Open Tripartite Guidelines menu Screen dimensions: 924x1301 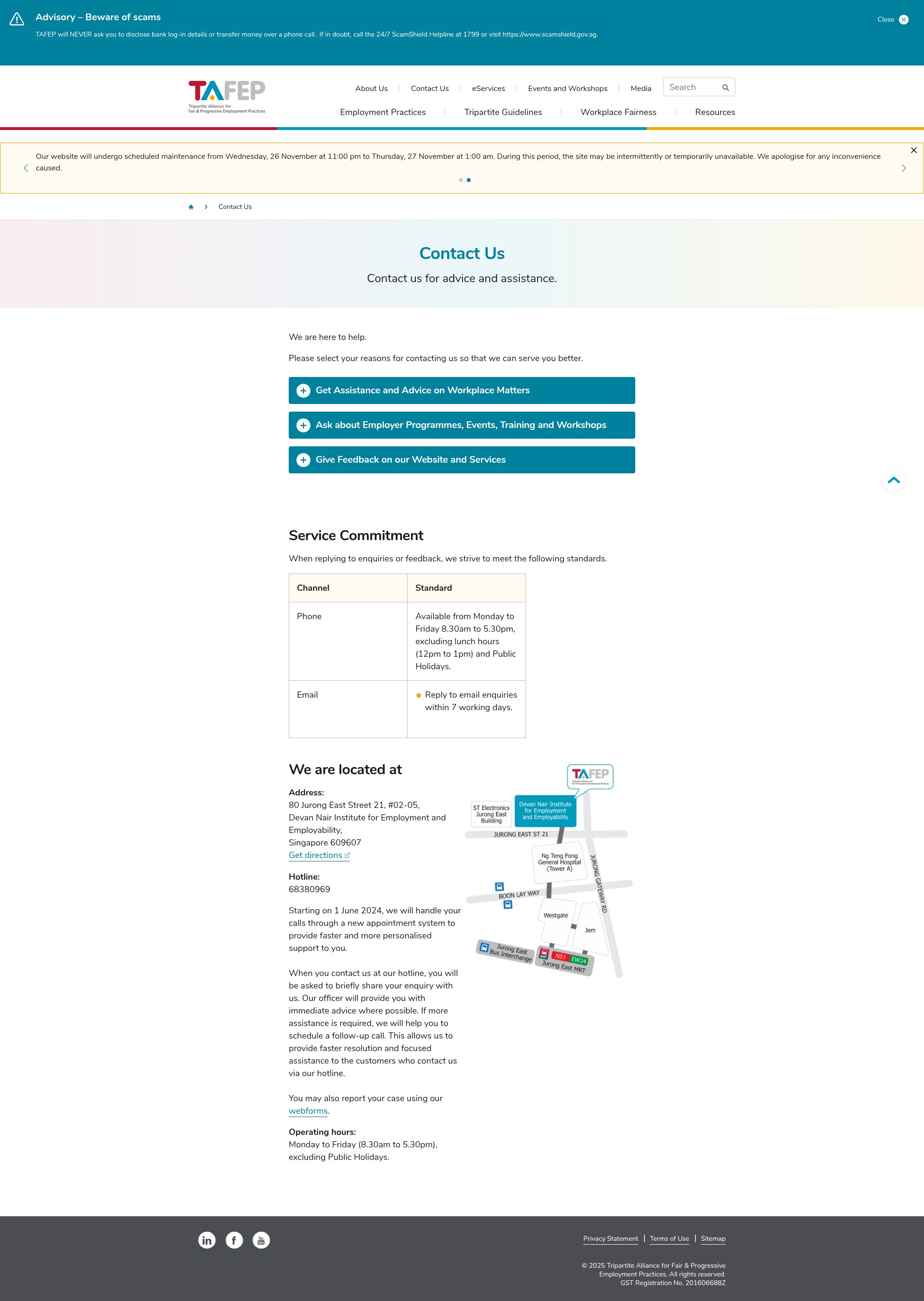pos(503,112)
